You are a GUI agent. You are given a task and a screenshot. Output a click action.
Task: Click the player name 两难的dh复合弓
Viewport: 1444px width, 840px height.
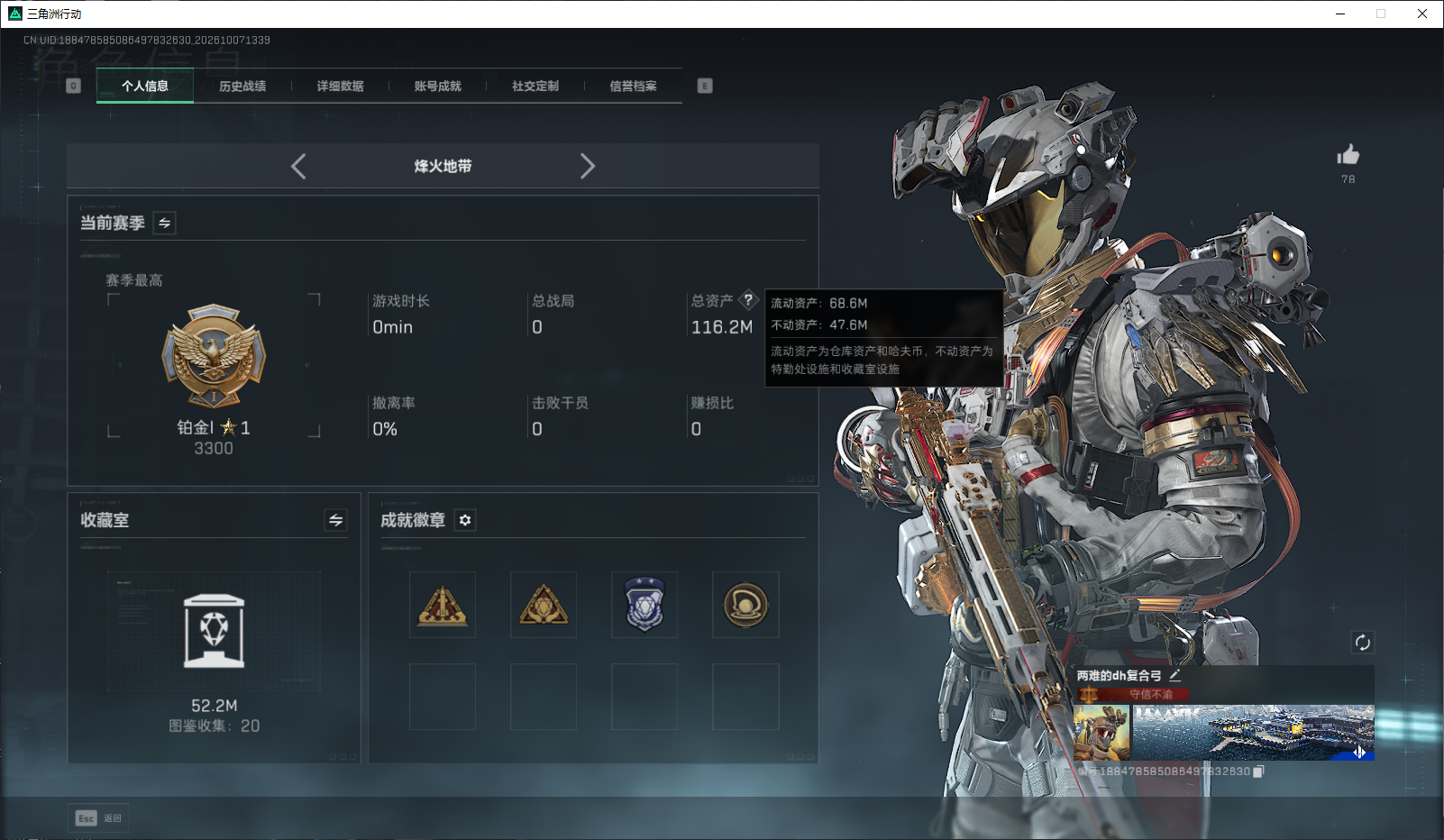tap(1119, 675)
